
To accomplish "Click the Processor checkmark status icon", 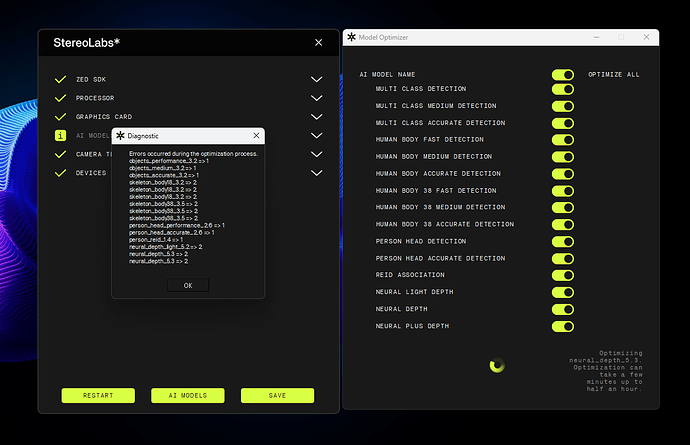I will coord(60,98).
